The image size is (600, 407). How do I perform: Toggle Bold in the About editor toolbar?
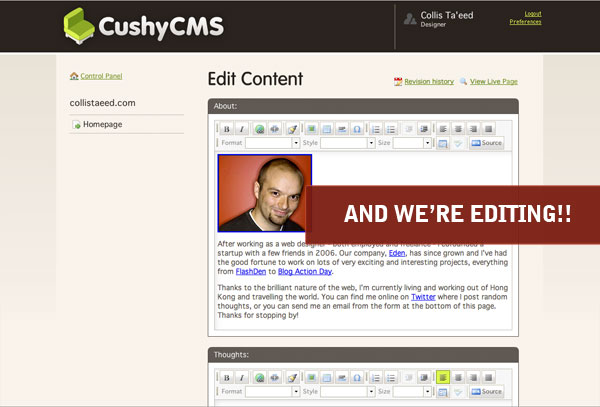(227, 129)
